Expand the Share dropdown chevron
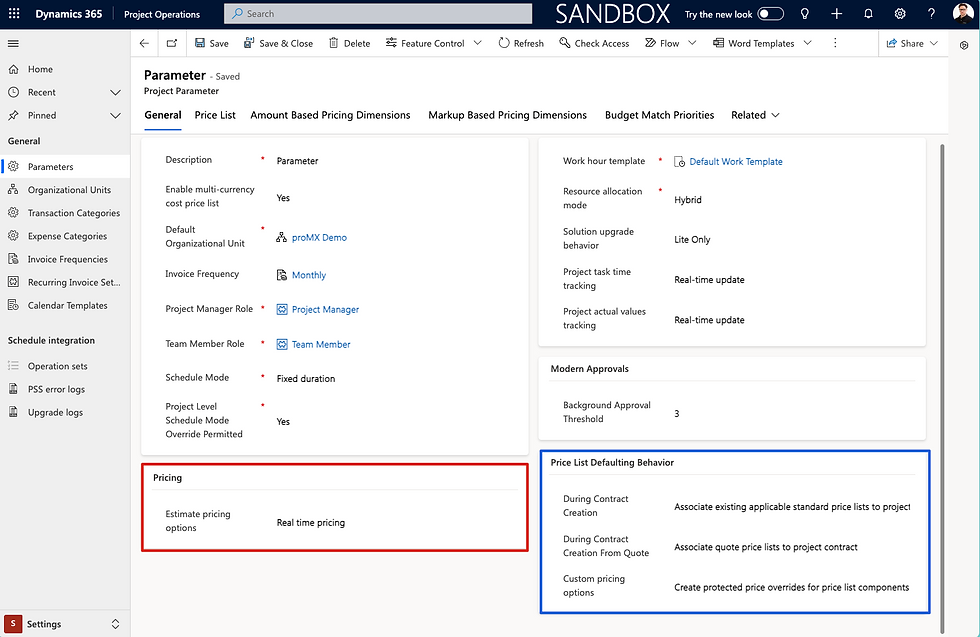This screenshot has height=637, width=980. pos(934,43)
